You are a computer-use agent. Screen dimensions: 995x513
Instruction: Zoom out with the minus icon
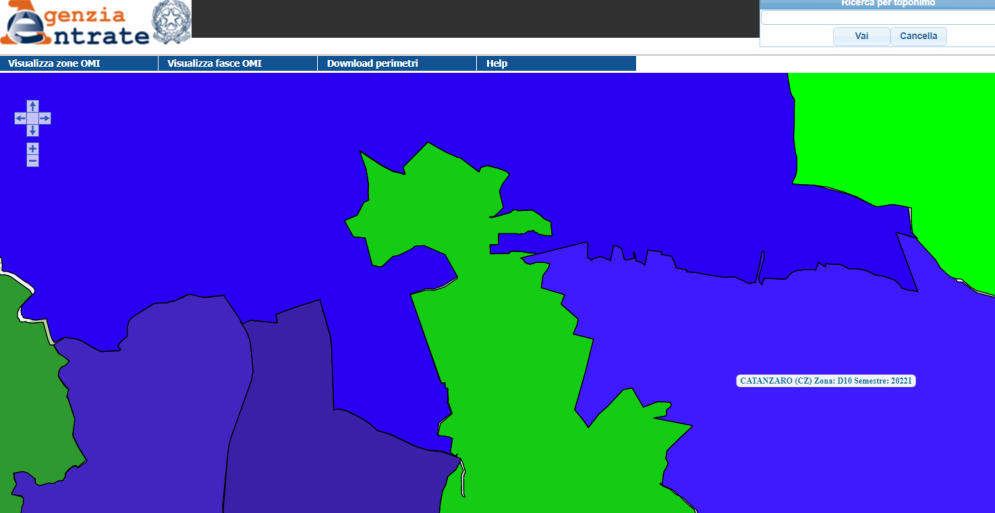coord(32,161)
